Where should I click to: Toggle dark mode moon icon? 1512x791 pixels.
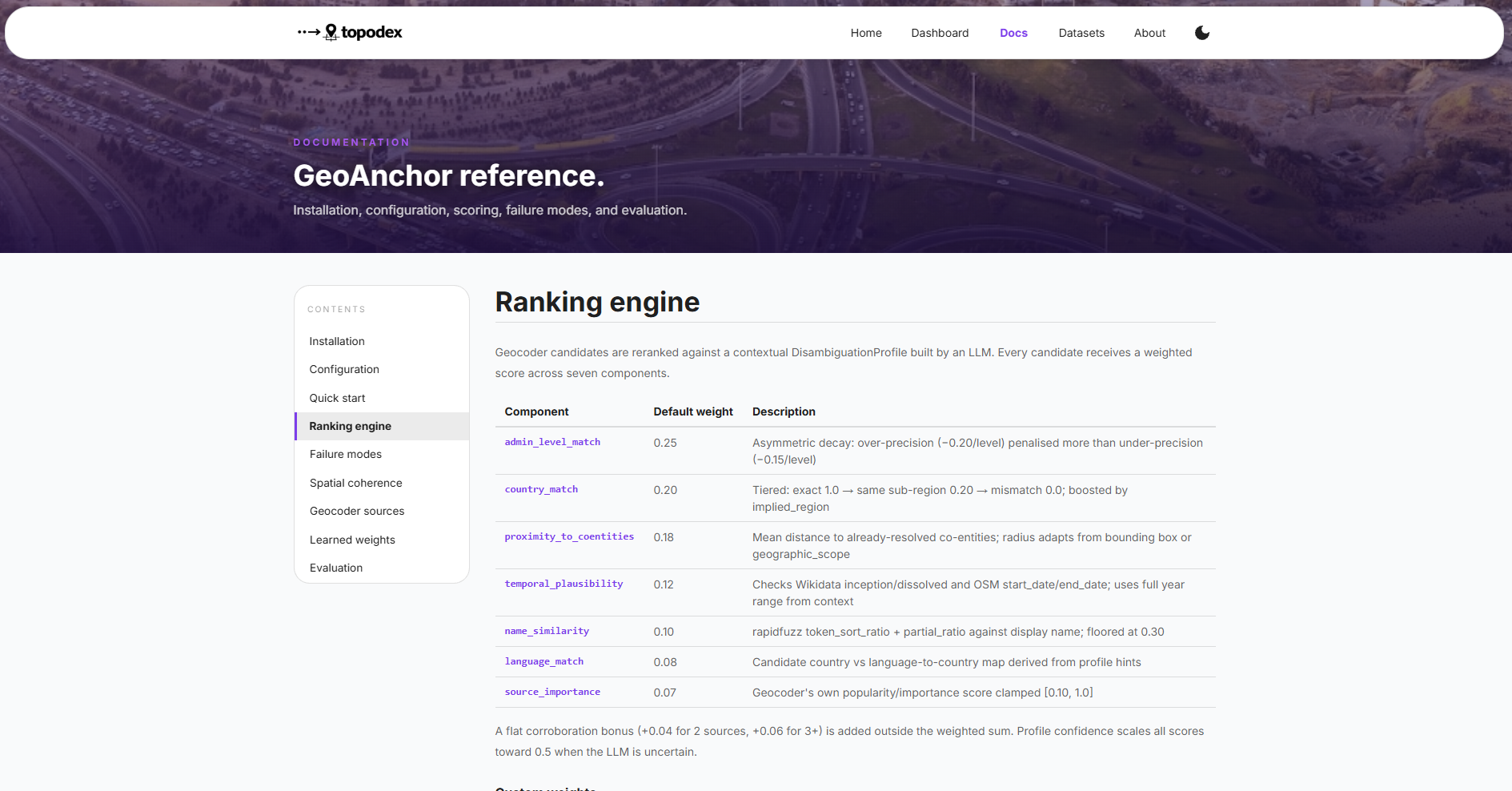pyautogui.click(x=1202, y=33)
